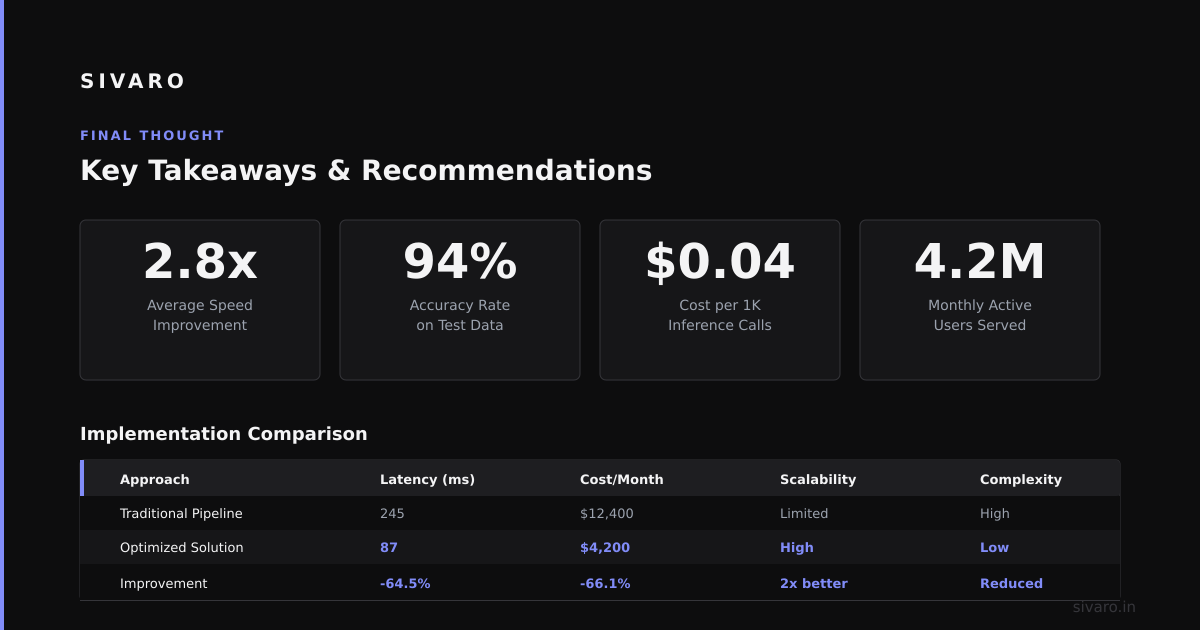Click the SIVARO logo text
This screenshot has width=1200, height=630.
133,81
